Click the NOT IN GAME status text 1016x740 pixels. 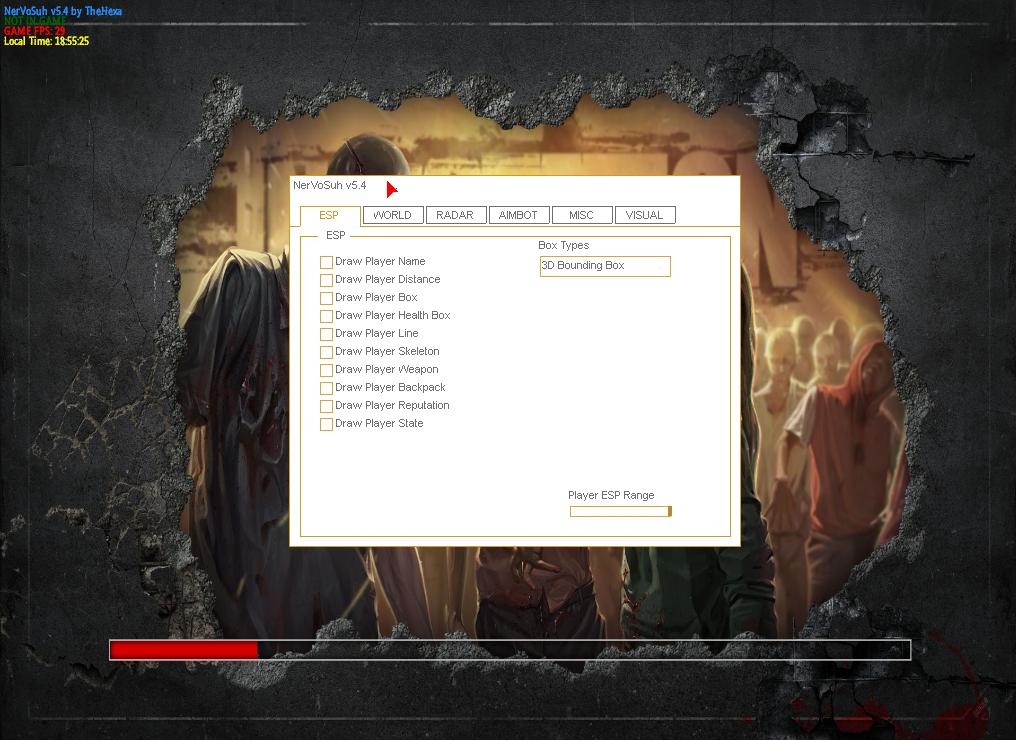[35, 21]
